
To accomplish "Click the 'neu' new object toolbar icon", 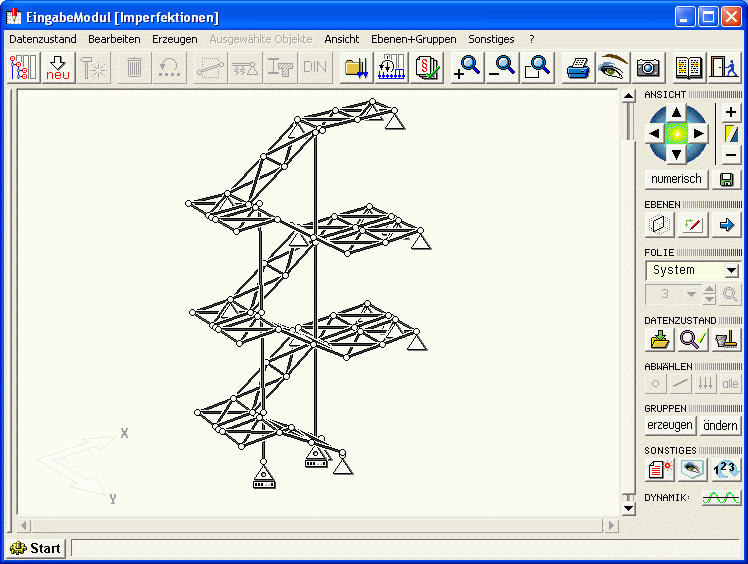I will tap(58, 67).
